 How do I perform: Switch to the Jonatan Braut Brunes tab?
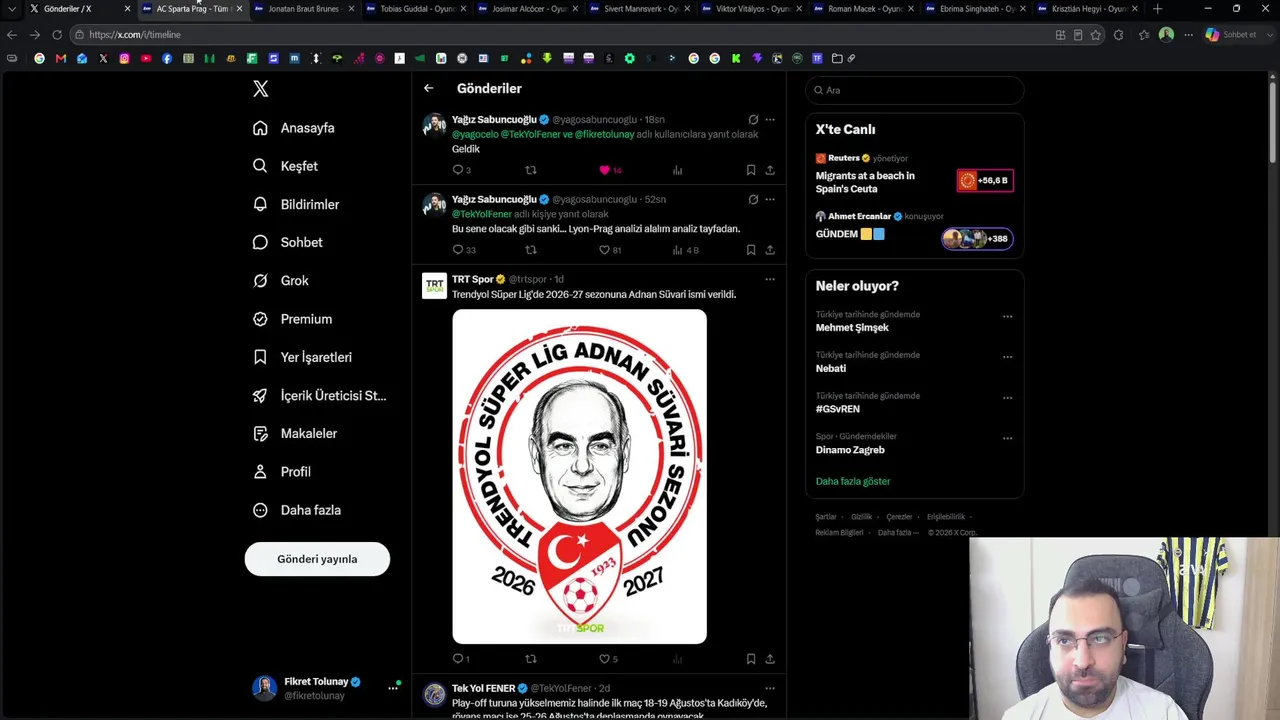(x=302, y=9)
